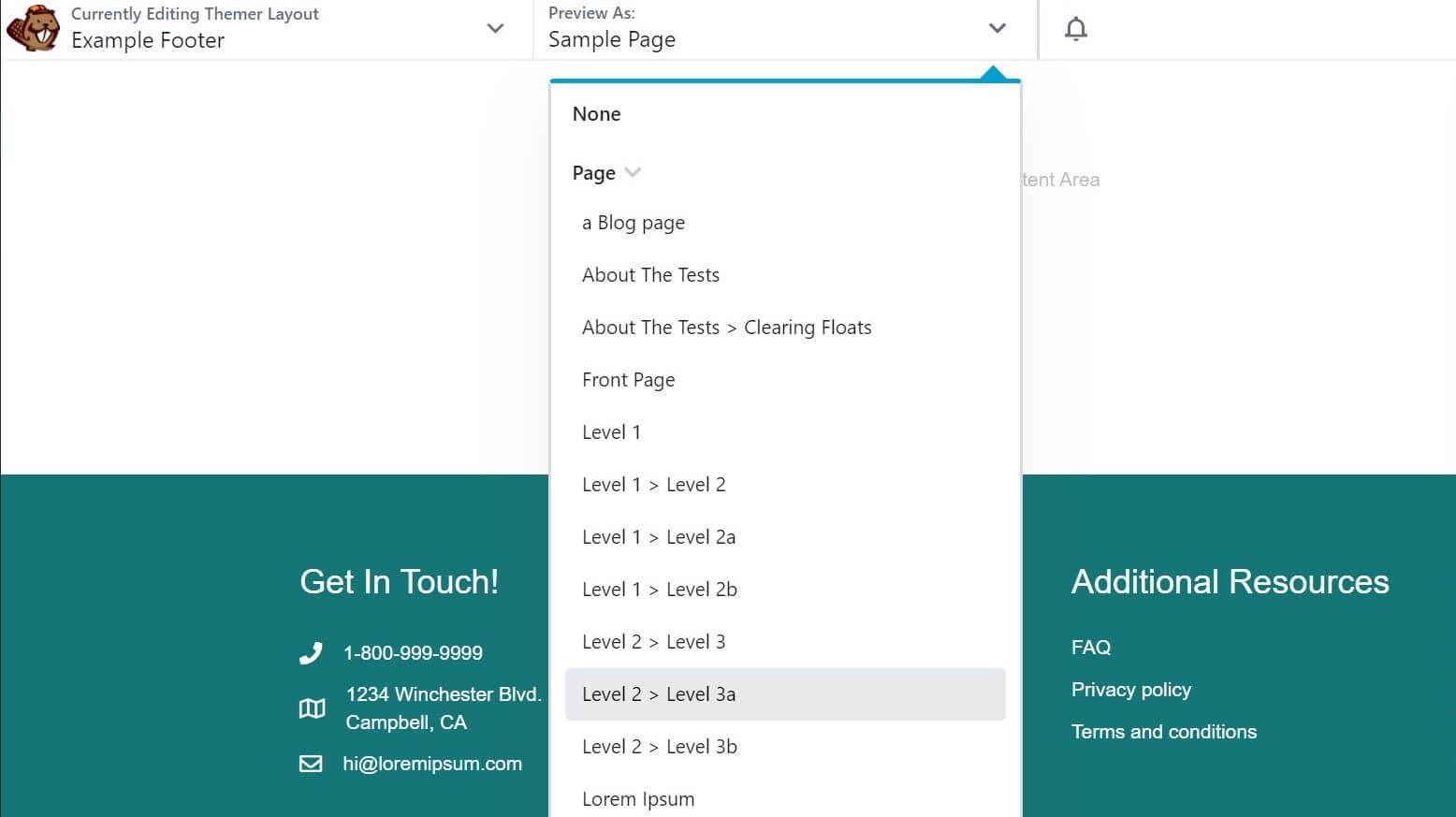Open notifications with the bell icon
This screenshot has width=1456, height=817.
pyautogui.click(x=1075, y=28)
